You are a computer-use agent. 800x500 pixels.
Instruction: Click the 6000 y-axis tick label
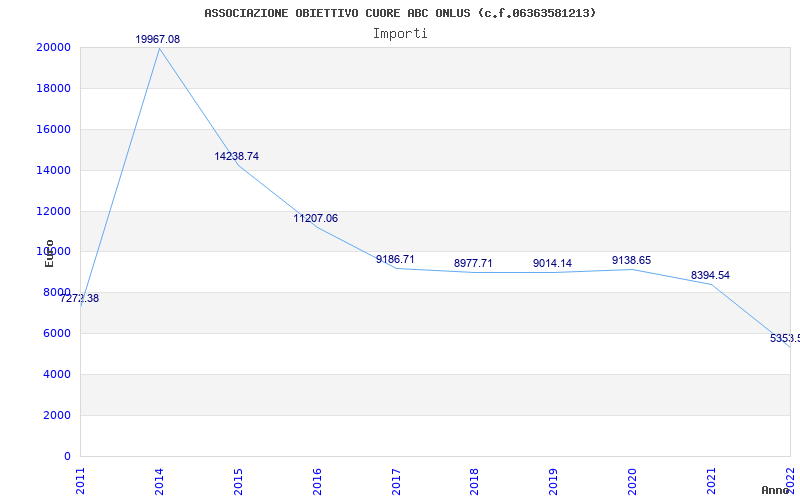point(56,333)
